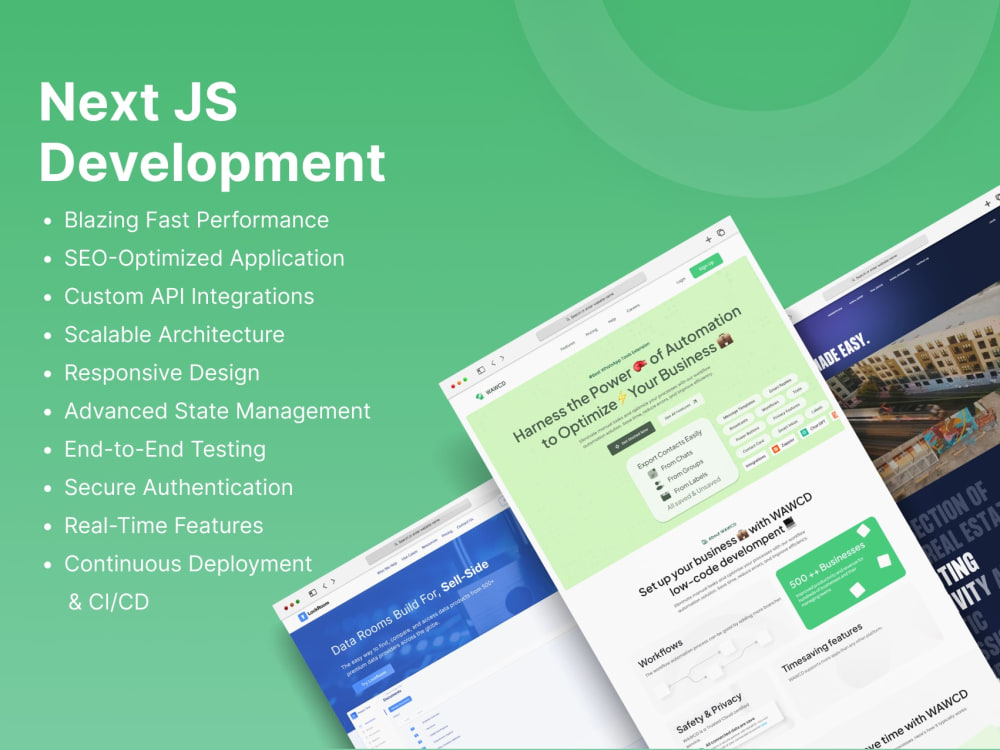Click the SEO-Optimized Application bullet

[204, 258]
